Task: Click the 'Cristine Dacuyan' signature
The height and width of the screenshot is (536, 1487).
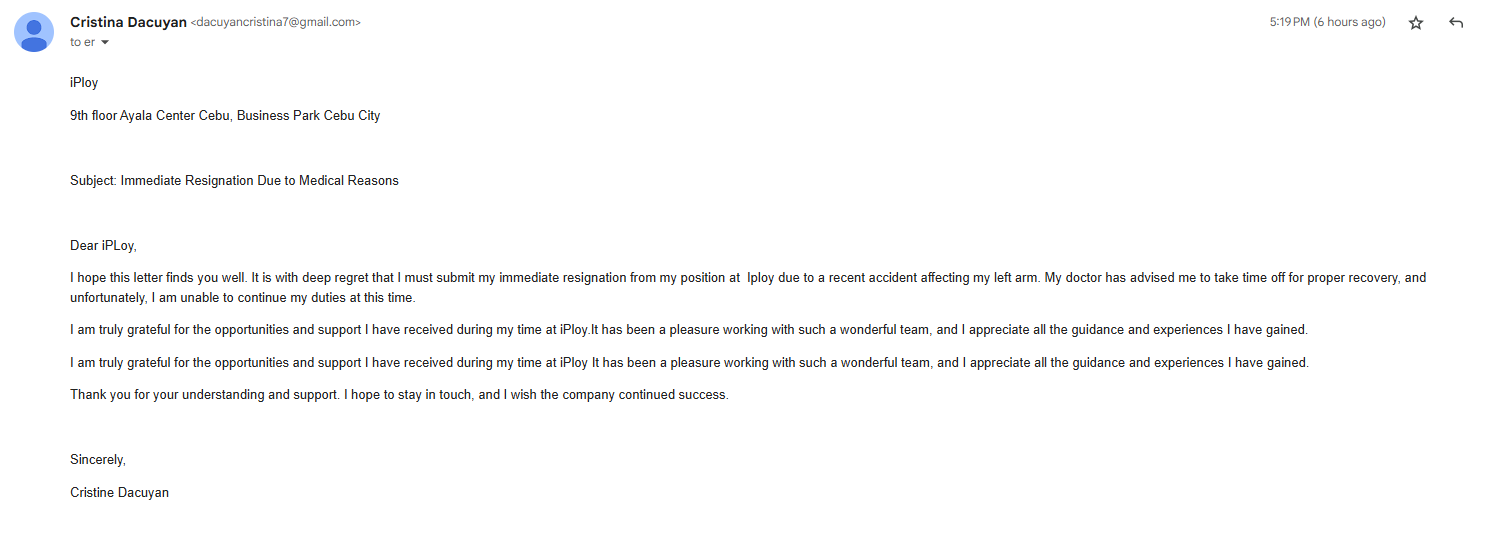Action: [x=119, y=492]
